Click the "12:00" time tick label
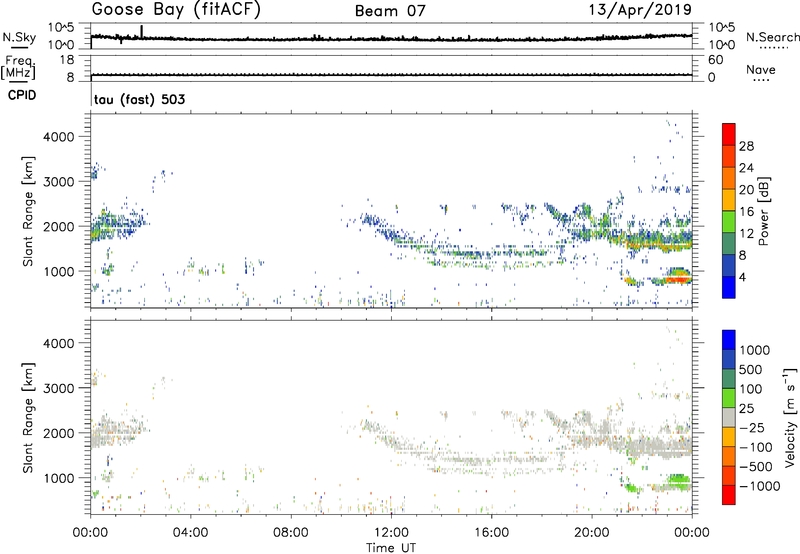 tap(391, 533)
